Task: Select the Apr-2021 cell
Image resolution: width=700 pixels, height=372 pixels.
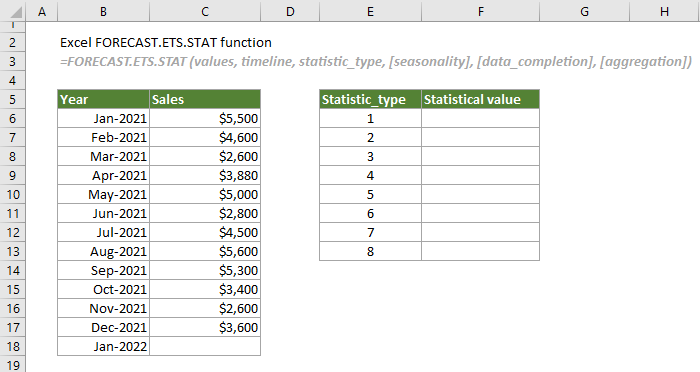Action: point(104,175)
